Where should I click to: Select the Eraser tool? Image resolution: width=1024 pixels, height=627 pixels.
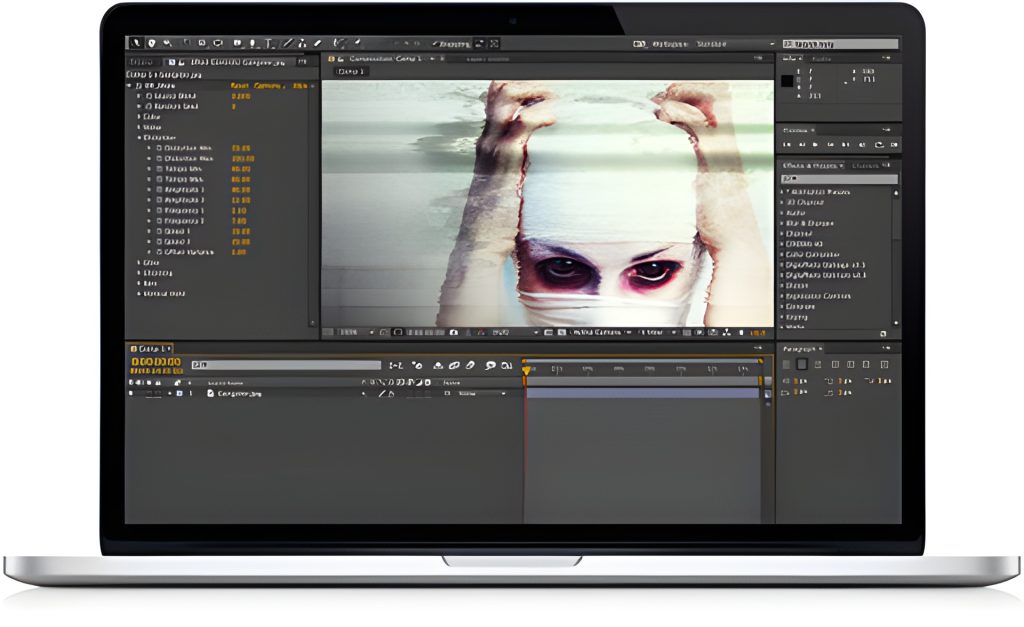[x=317, y=43]
